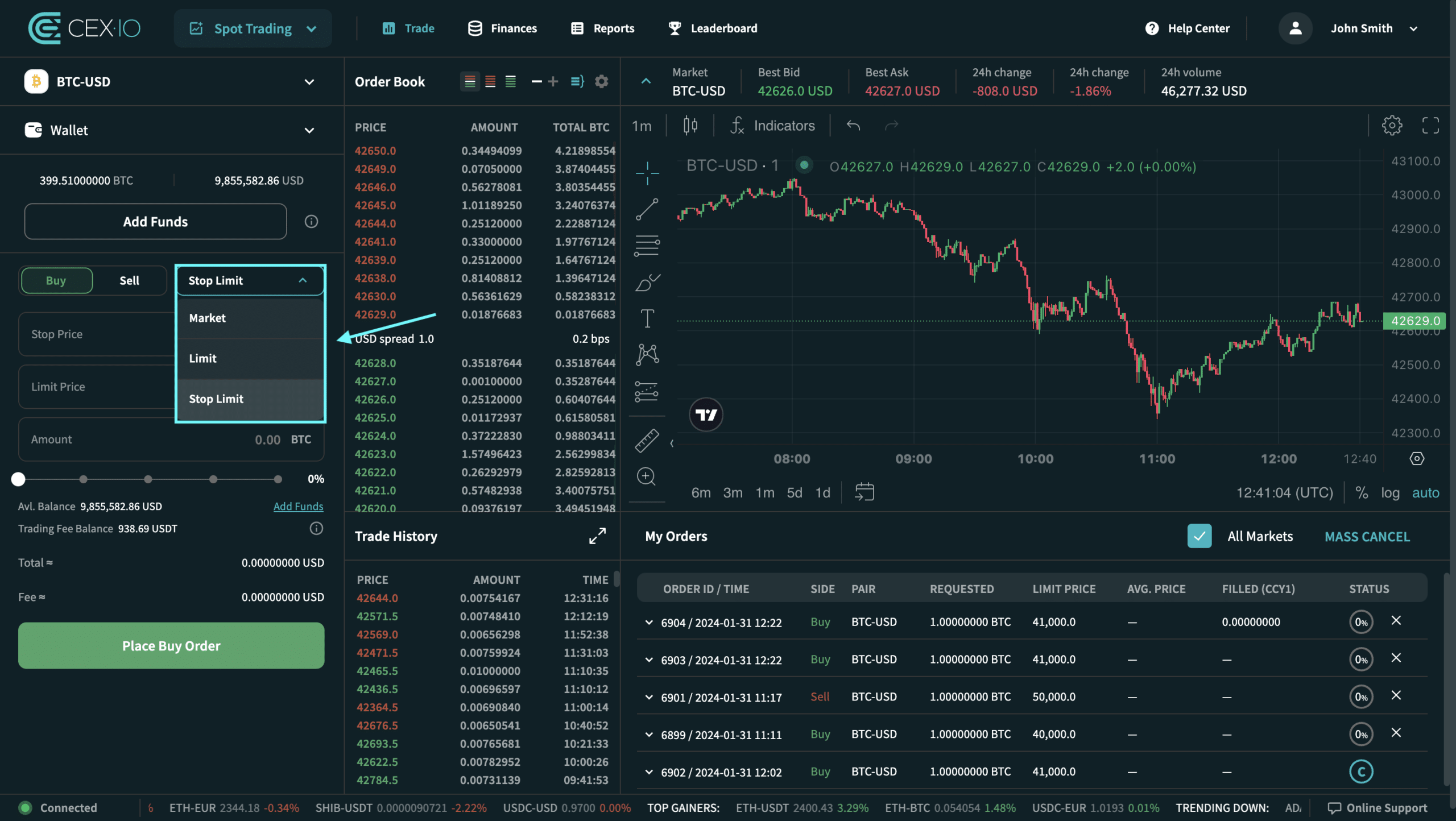Collapse the Wallet section
The height and width of the screenshot is (821, 1456).
point(309,130)
